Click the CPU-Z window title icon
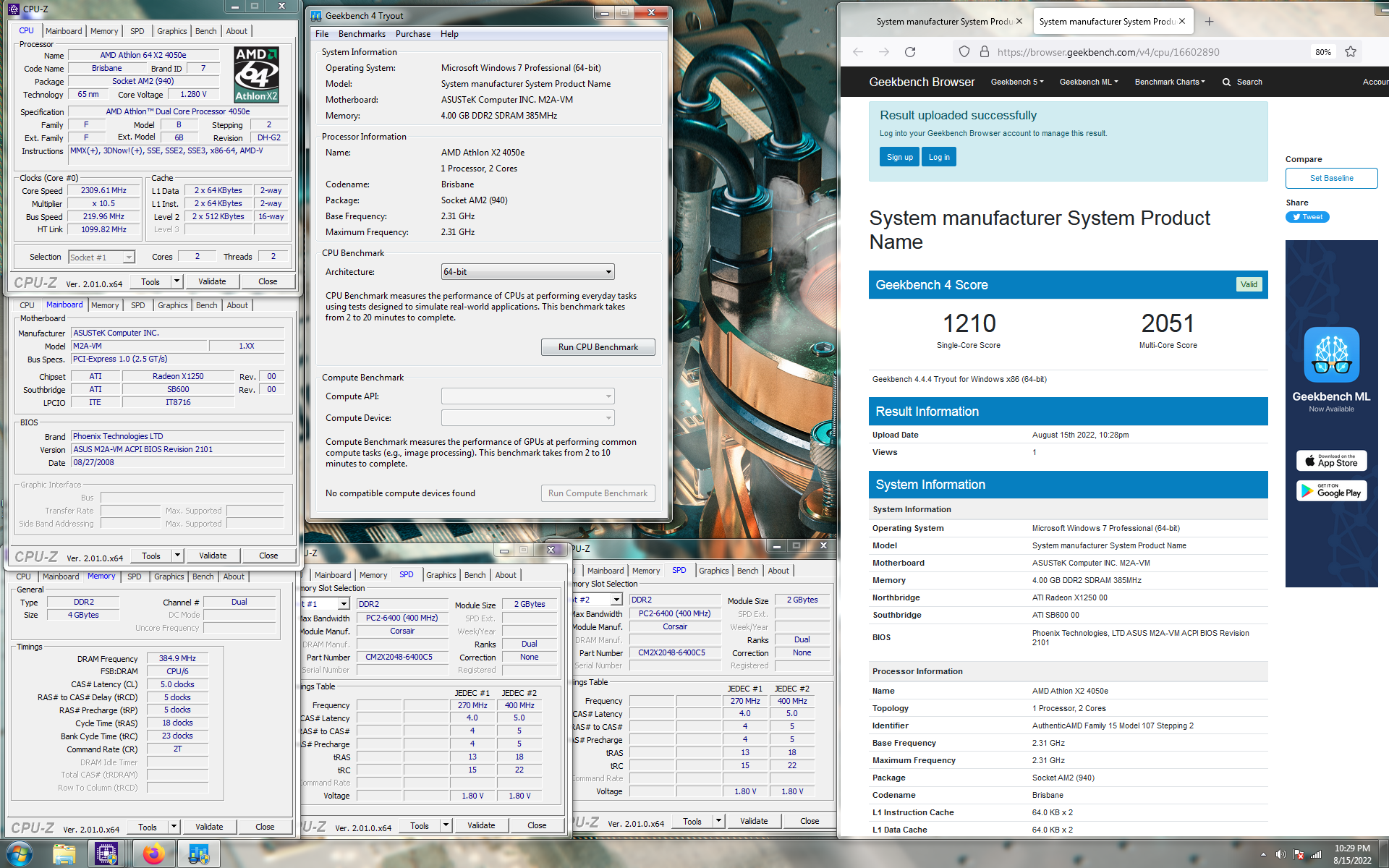 [x=14, y=9]
